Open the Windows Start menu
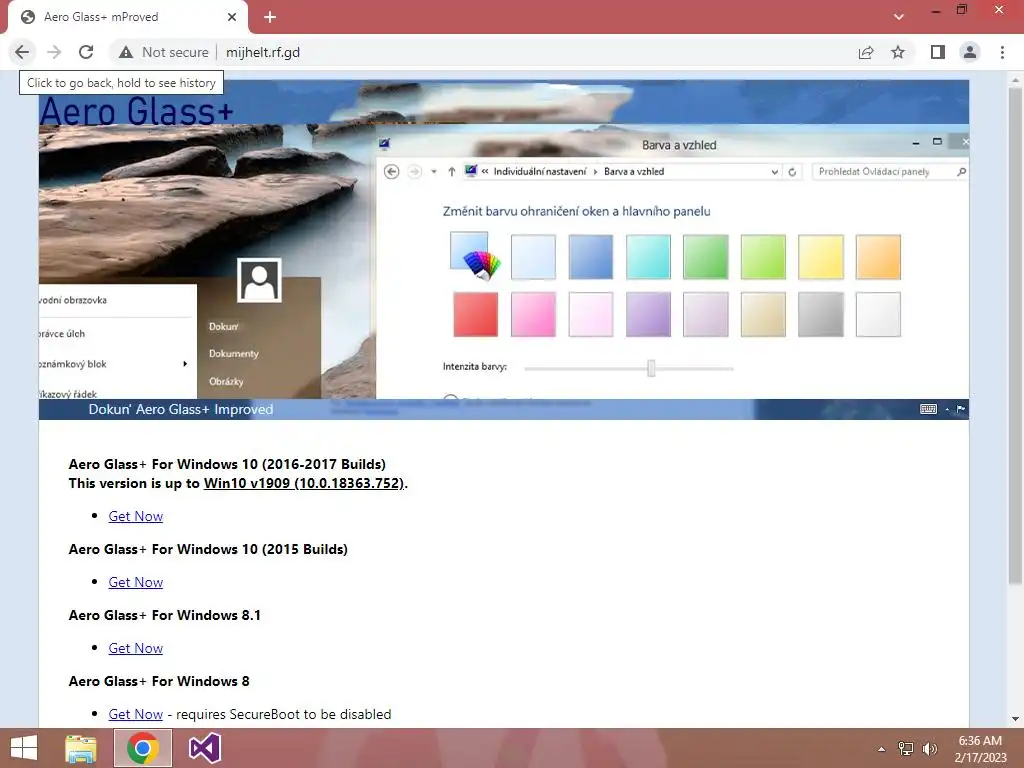The width and height of the screenshot is (1024, 768). tap(24, 748)
